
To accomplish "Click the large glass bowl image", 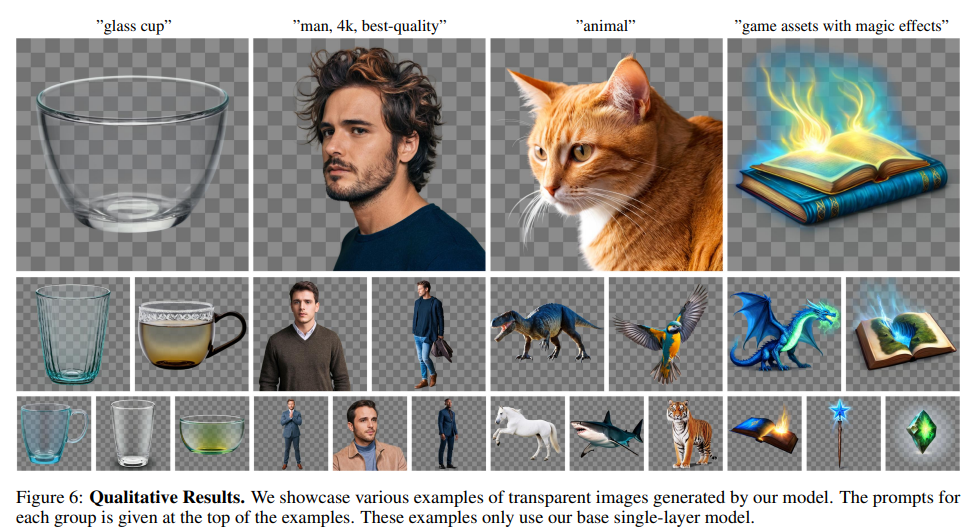I will click(132, 154).
